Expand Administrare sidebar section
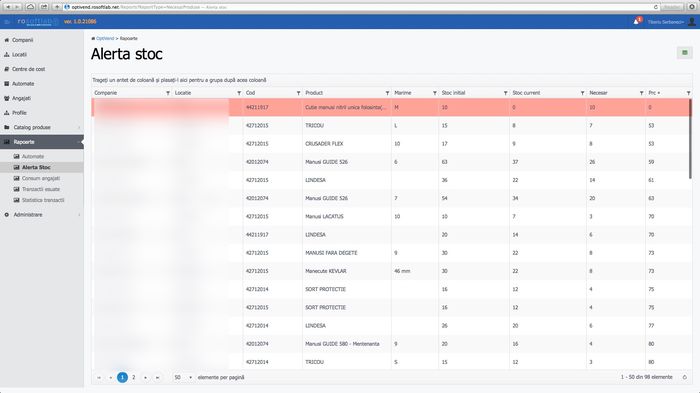 coord(42,215)
